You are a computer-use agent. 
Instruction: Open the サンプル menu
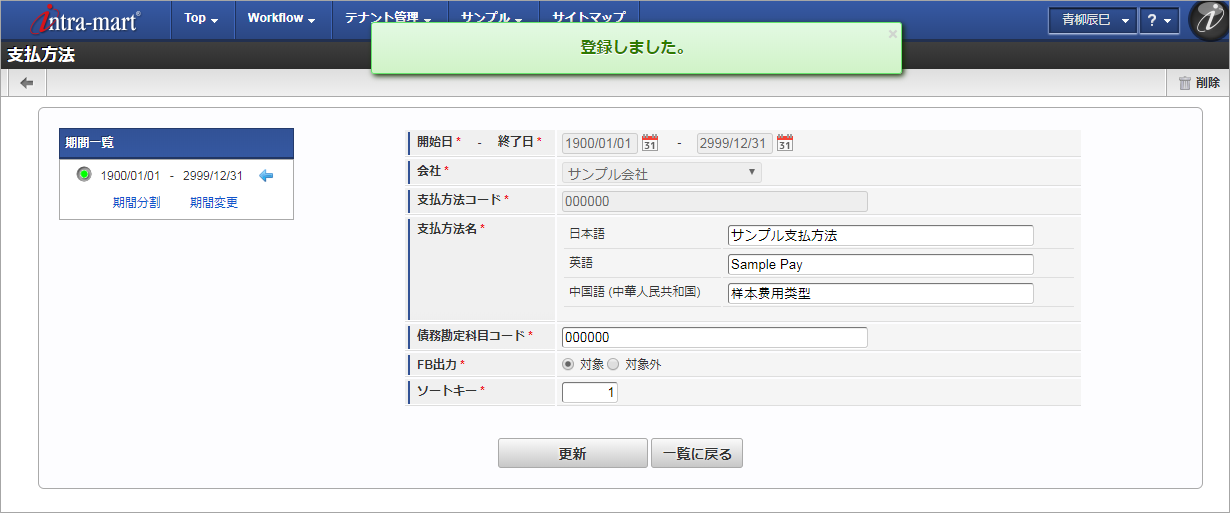pyautogui.click(x=492, y=18)
